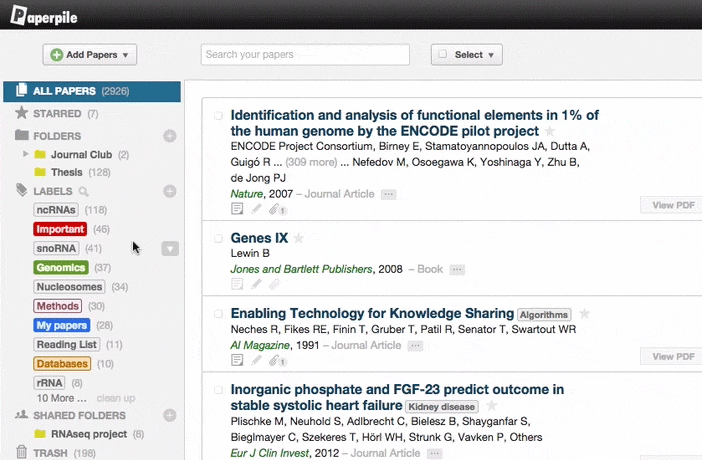Expand the Journal Club folder
The height and width of the screenshot is (460, 702).
(x=27, y=154)
